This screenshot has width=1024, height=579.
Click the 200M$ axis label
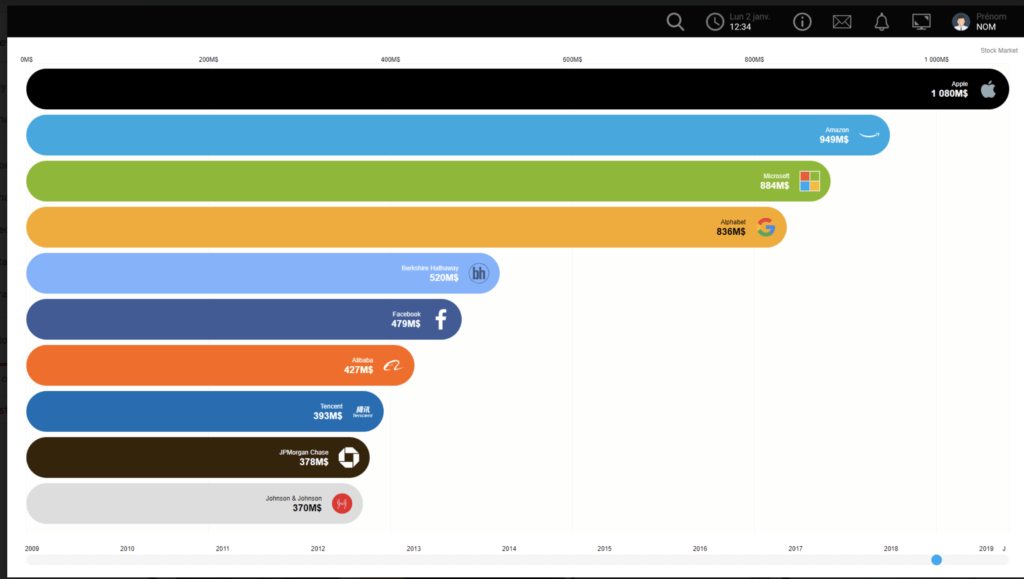(x=209, y=59)
